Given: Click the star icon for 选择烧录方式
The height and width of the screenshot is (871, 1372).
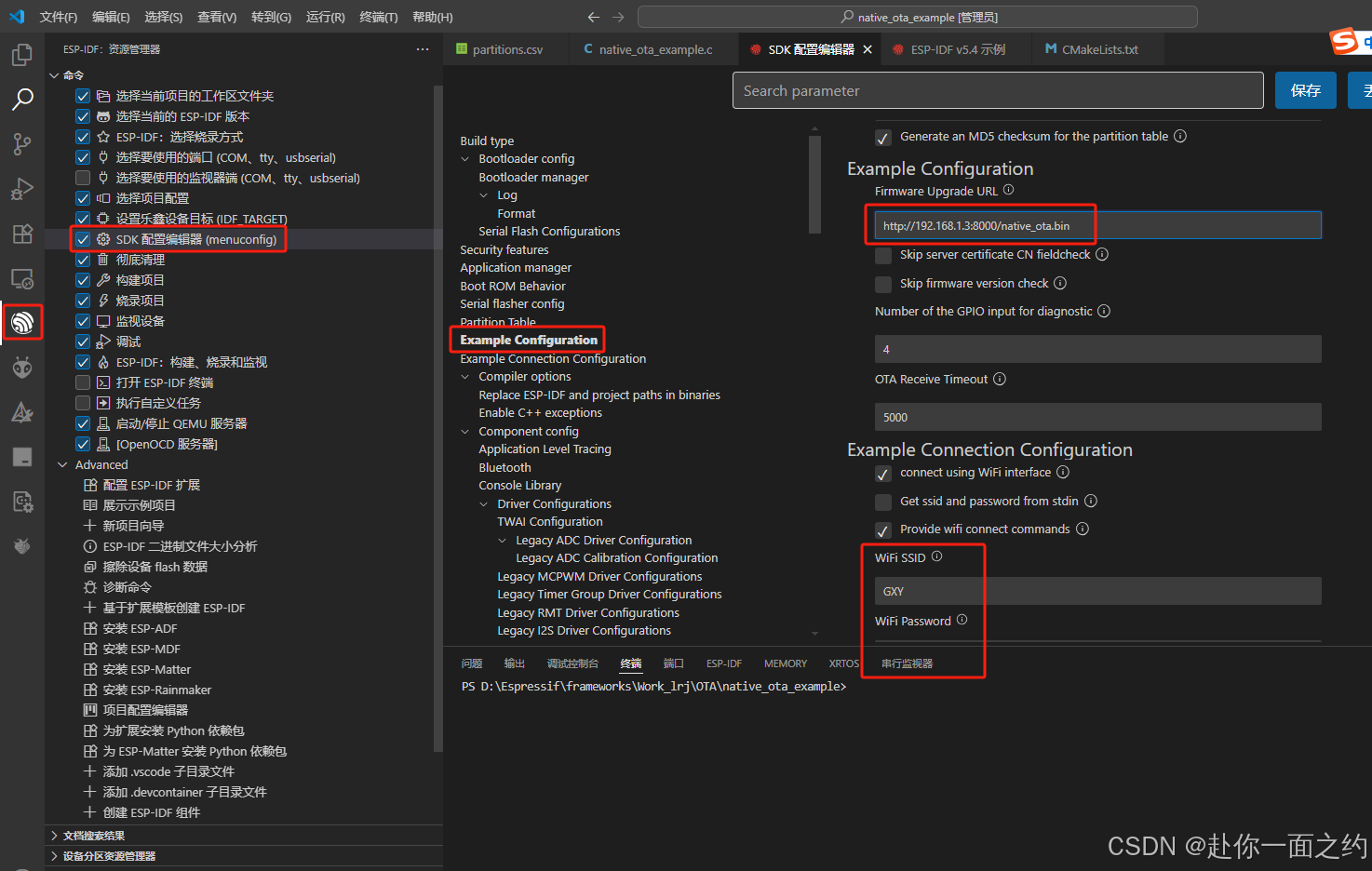Looking at the screenshot, I should [x=103, y=137].
